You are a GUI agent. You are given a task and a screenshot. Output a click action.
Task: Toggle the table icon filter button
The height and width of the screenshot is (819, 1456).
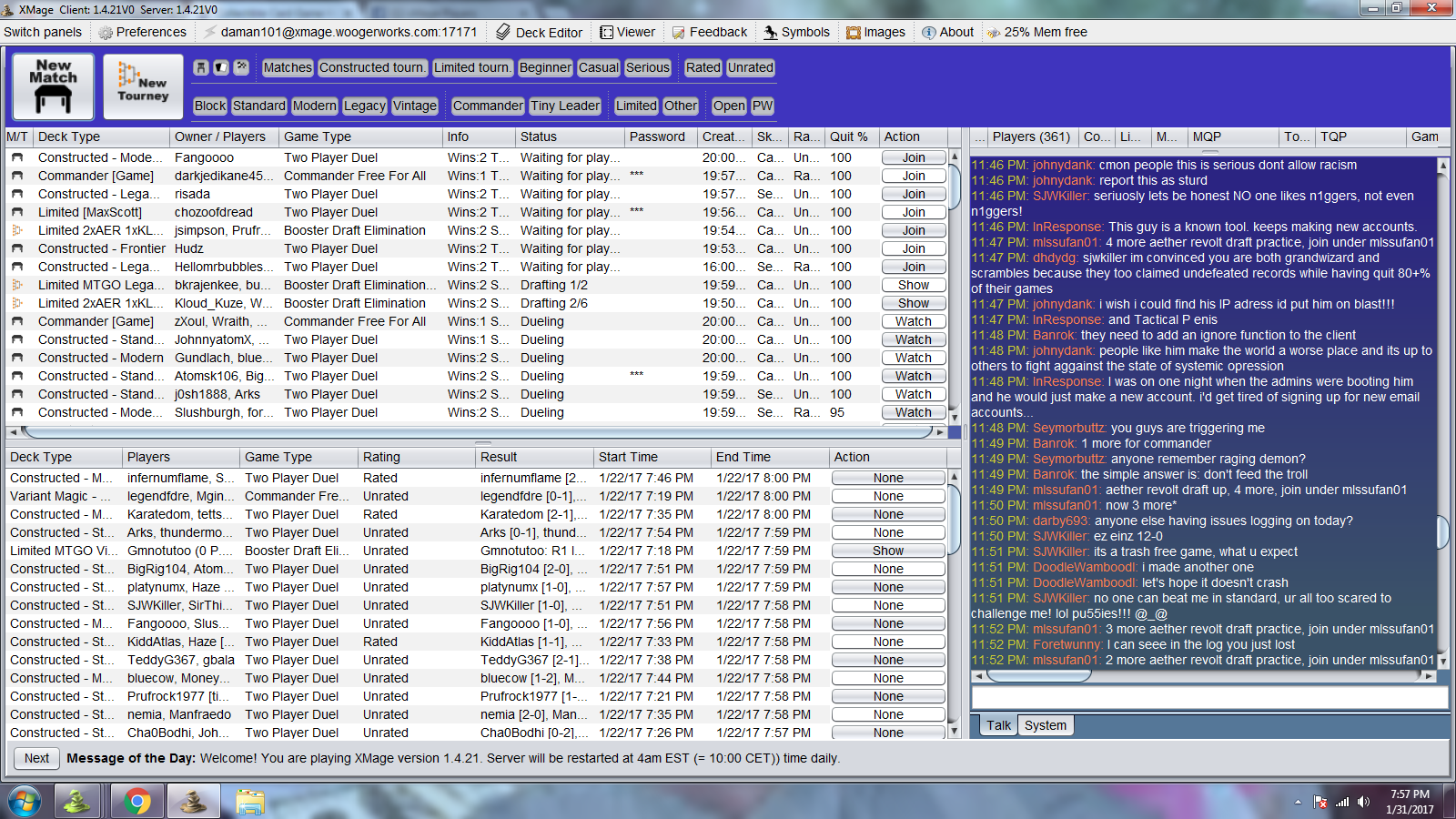[201, 67]
